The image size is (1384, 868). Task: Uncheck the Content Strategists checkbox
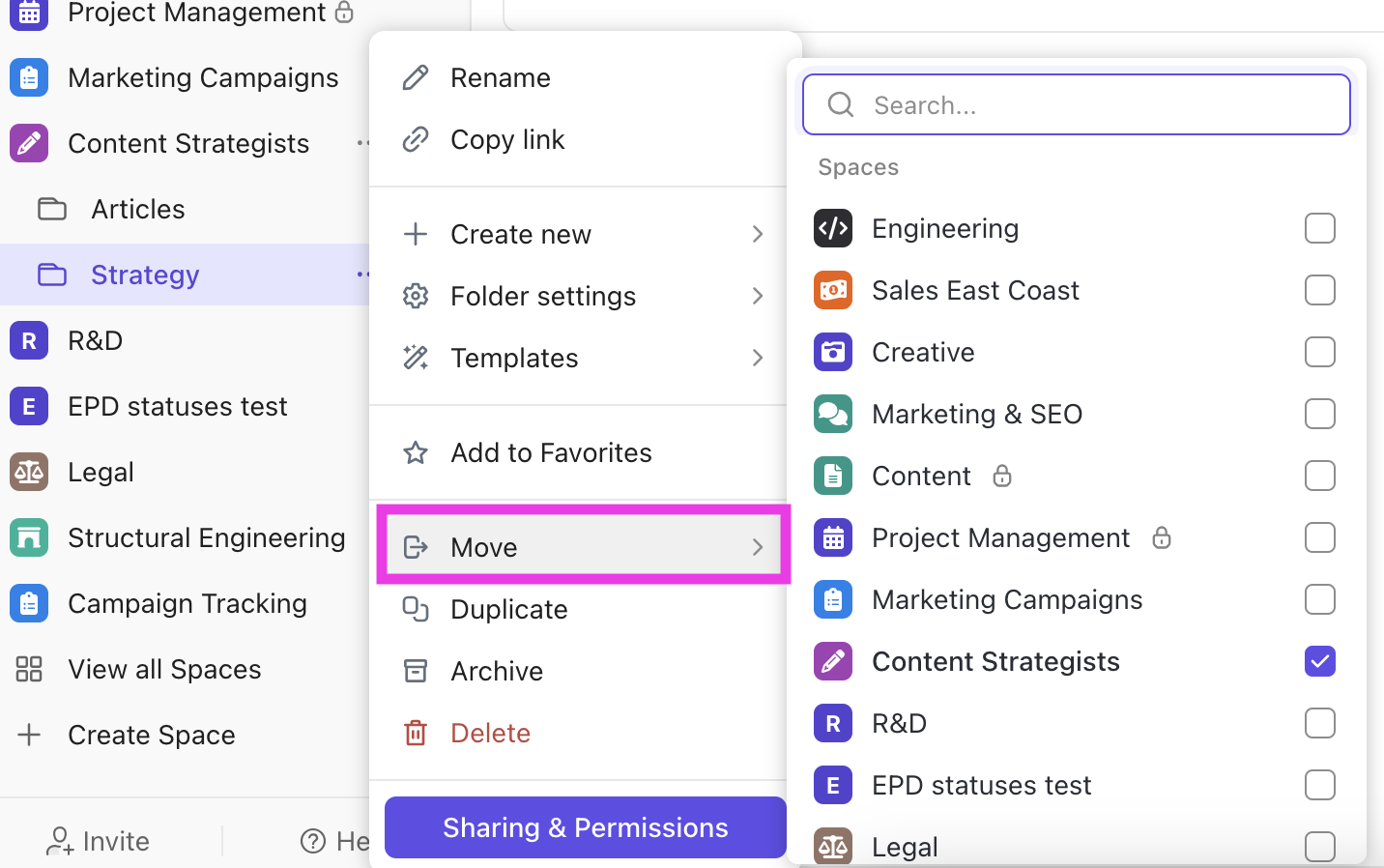pyautogui.click(x=1319, y=662)
